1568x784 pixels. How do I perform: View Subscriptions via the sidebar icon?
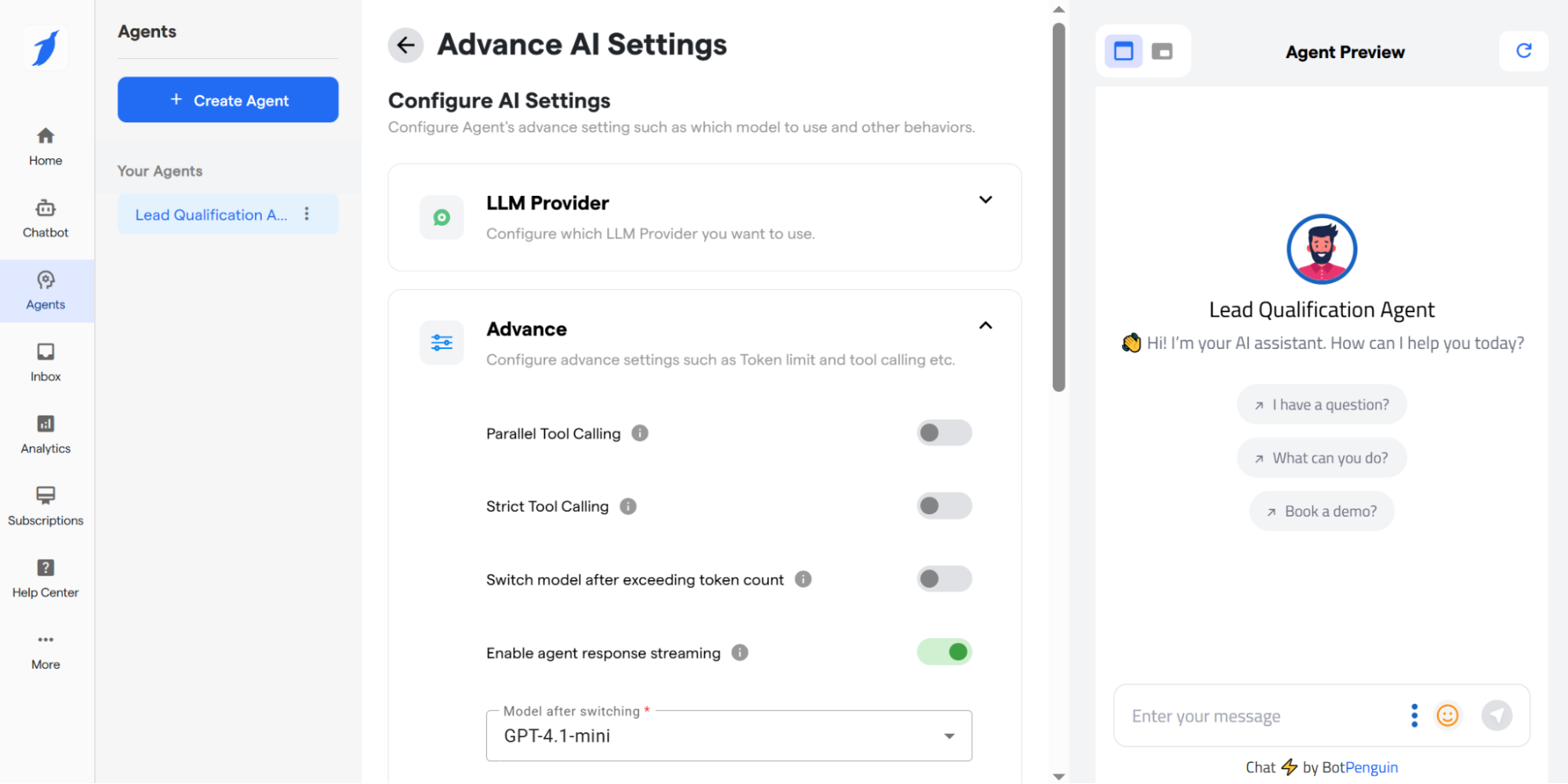[x=45, y=506]
